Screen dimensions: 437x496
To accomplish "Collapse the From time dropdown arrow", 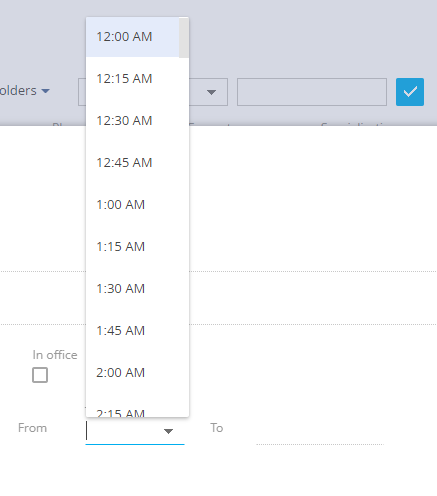I will point(168,431).
